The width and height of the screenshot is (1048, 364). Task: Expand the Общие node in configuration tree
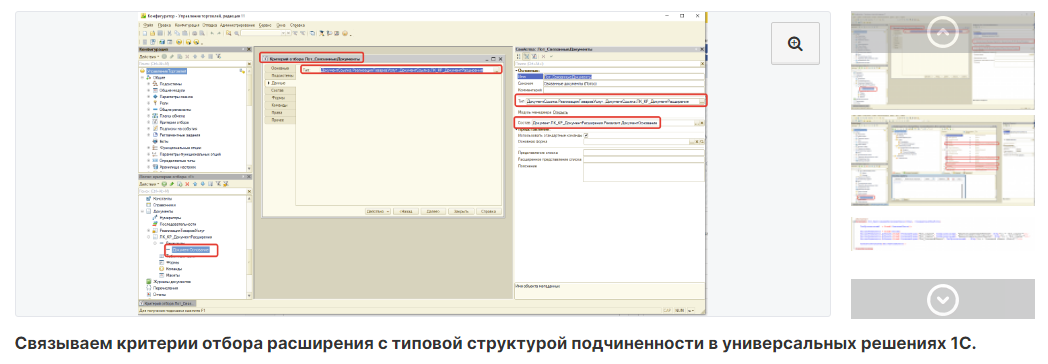coord(142,77)
